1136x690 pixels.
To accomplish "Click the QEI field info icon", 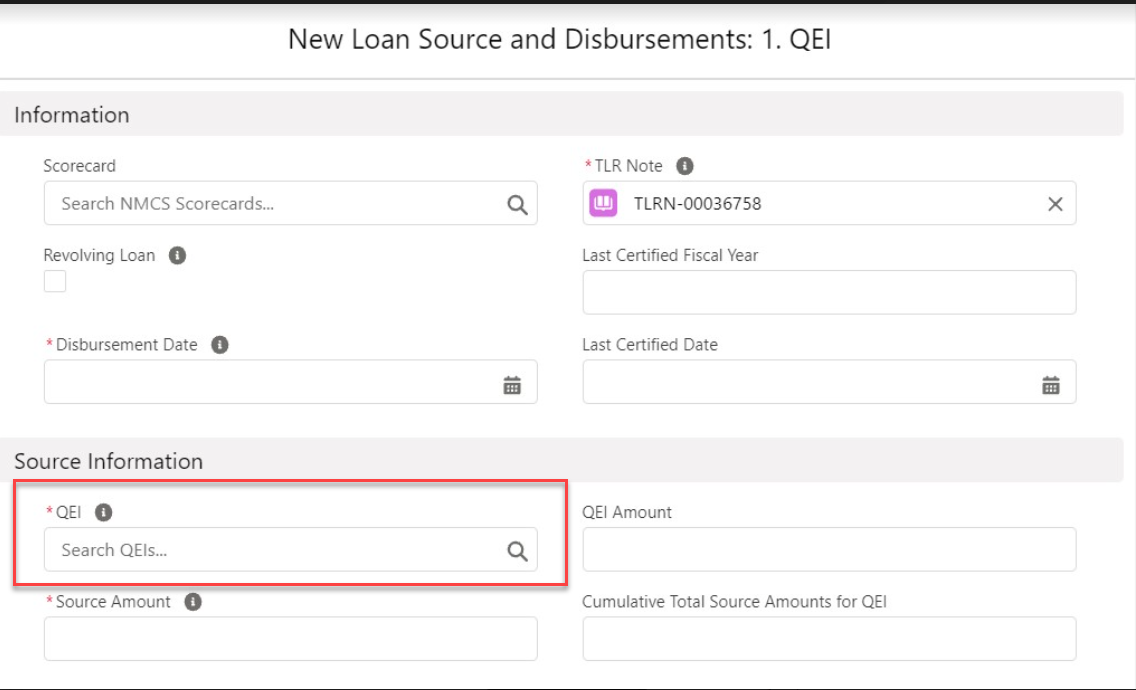I will coord(103,512).
